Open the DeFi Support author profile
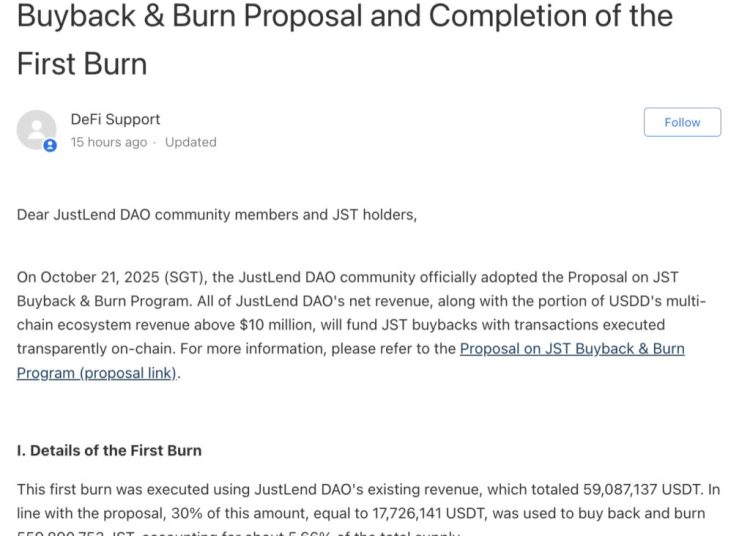Image resolution: width=750 pixels, height=536 pixels. pos(115,119)
